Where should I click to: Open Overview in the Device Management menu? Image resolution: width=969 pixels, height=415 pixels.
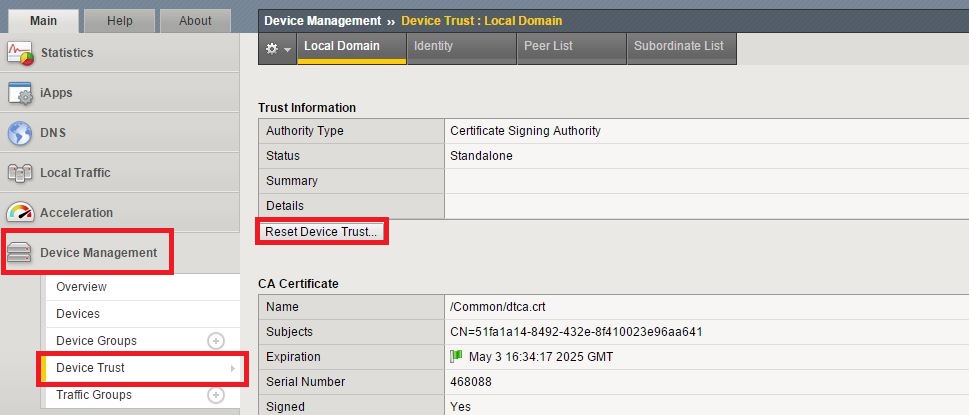point(81,287)
